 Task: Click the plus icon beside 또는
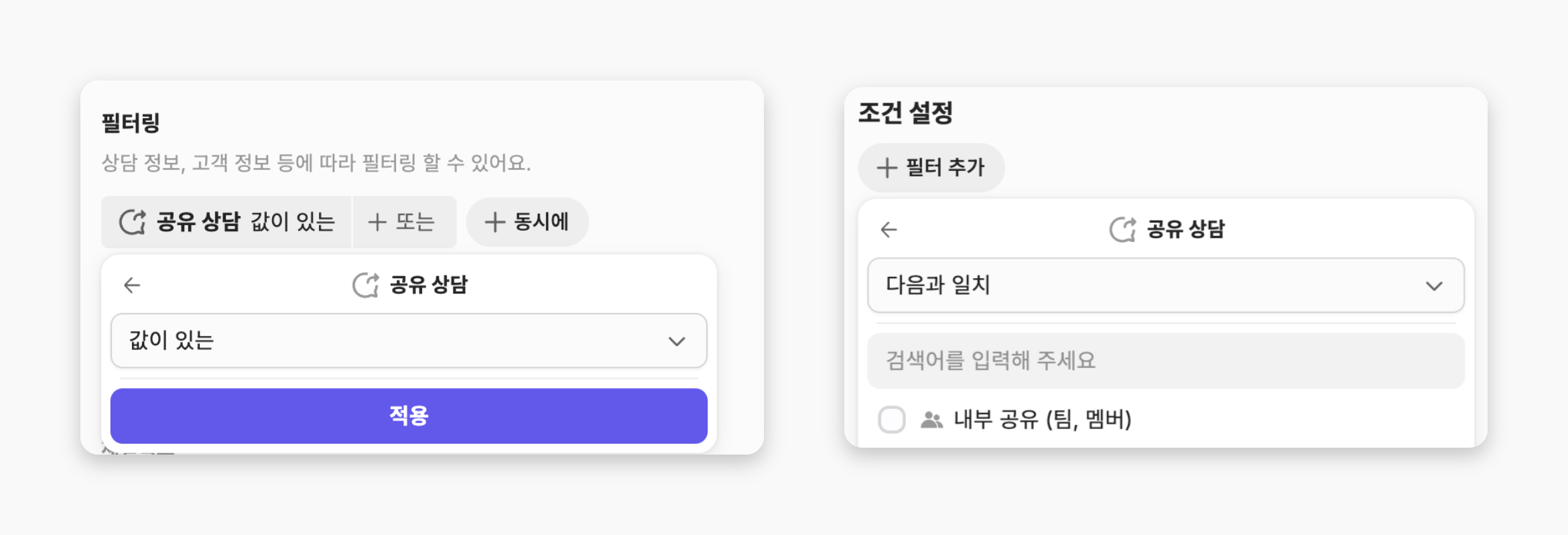pyautogui.click(x=377, y=222)
